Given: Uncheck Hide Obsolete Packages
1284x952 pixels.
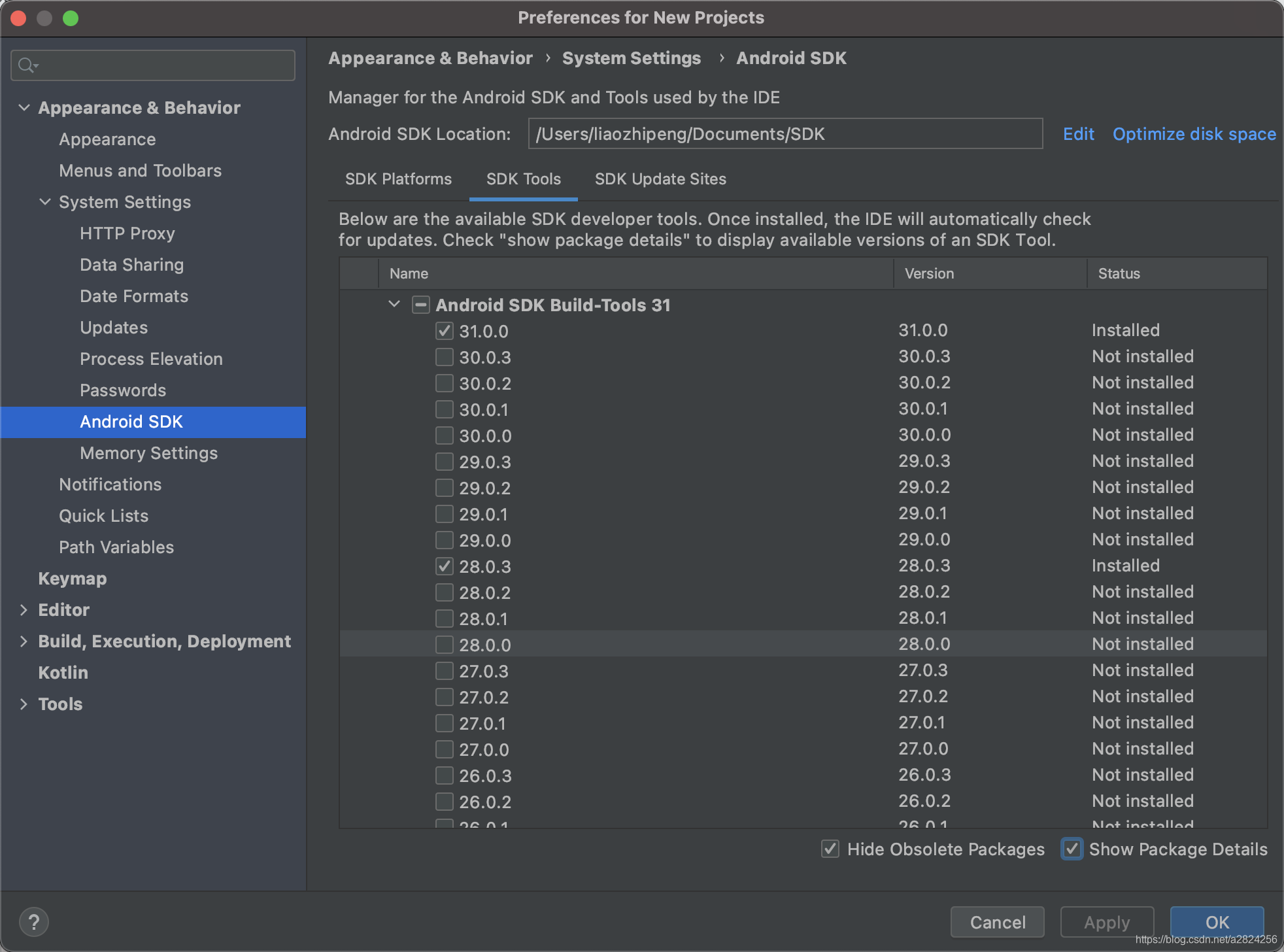Looking at the screenshot, I should pos(830,849).
